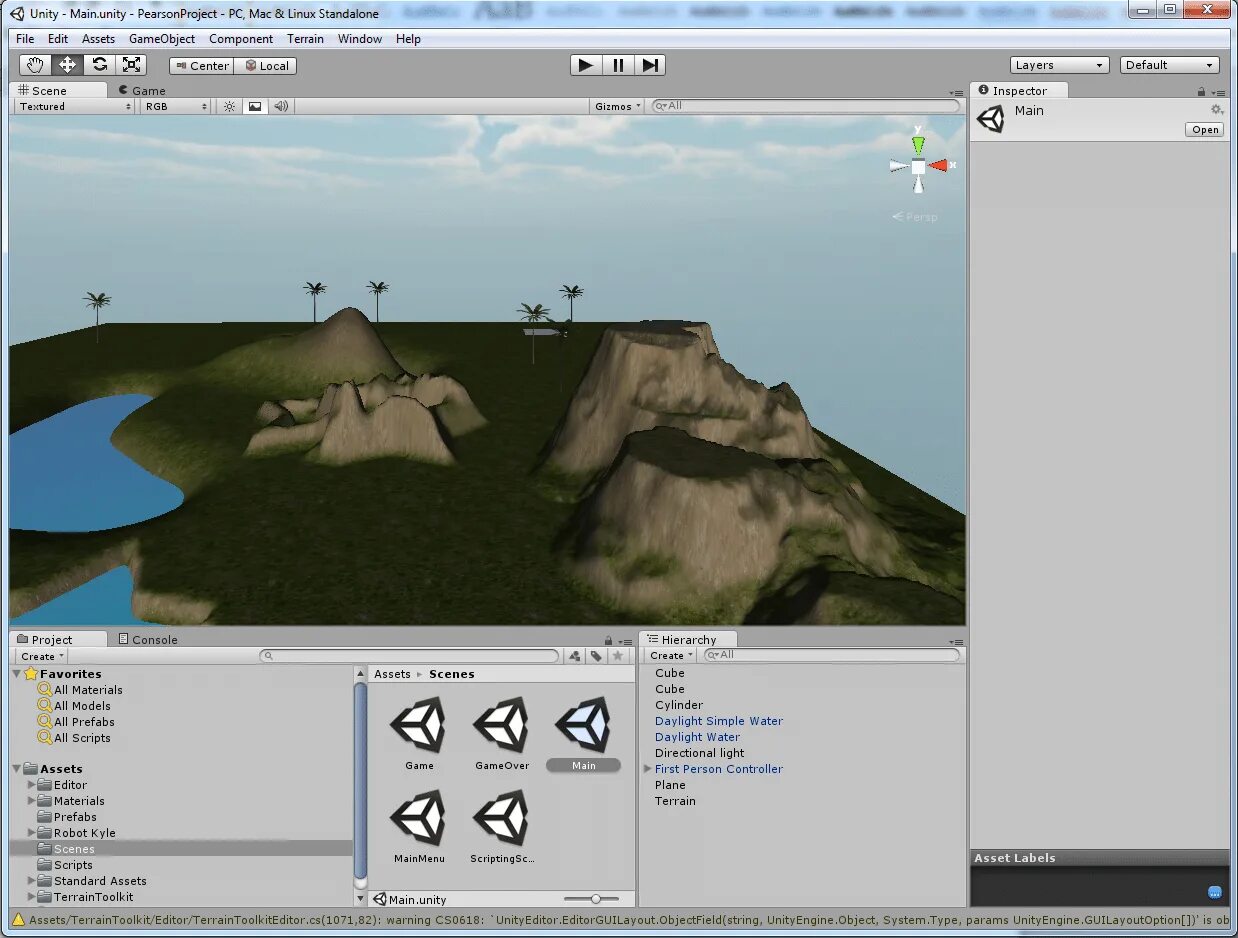Screen dimensions: 1238x938
Task: Toggle the Persp projection label
Action: tap(915, 217)
